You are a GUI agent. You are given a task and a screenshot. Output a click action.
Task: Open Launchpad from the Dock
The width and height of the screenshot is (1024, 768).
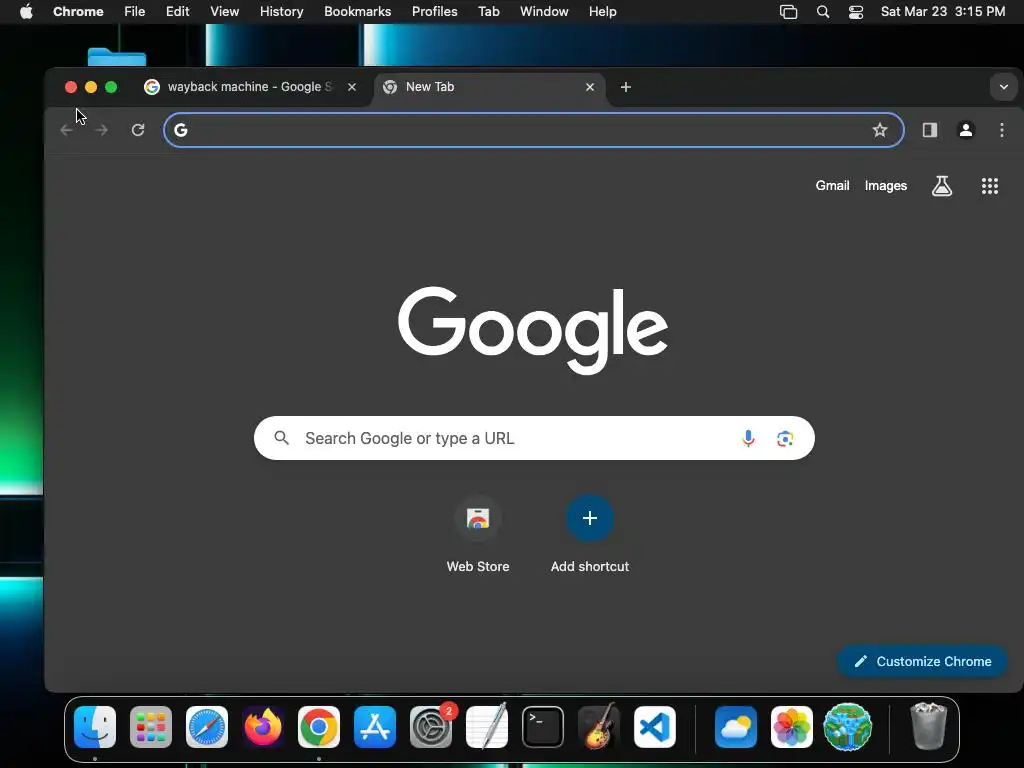click(x=151, y=727)
